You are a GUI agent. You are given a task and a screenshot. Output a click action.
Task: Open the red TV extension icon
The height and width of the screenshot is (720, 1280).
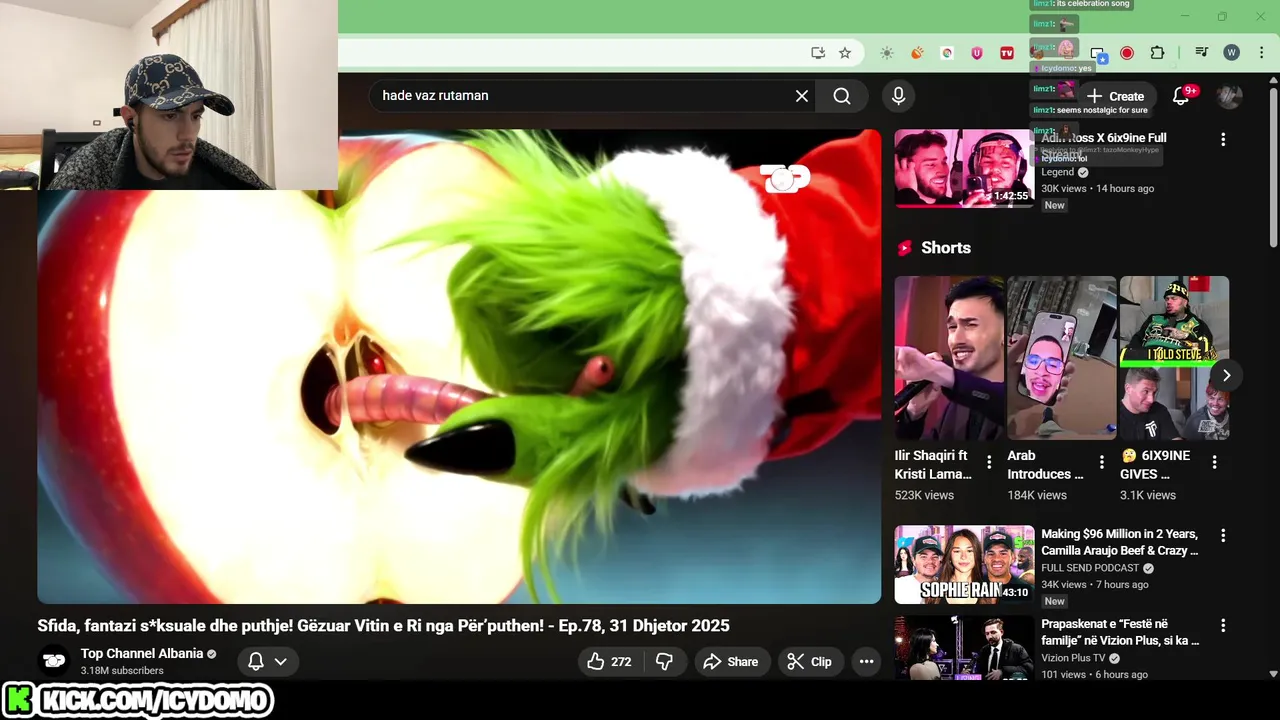click(x=1007, y=53)
